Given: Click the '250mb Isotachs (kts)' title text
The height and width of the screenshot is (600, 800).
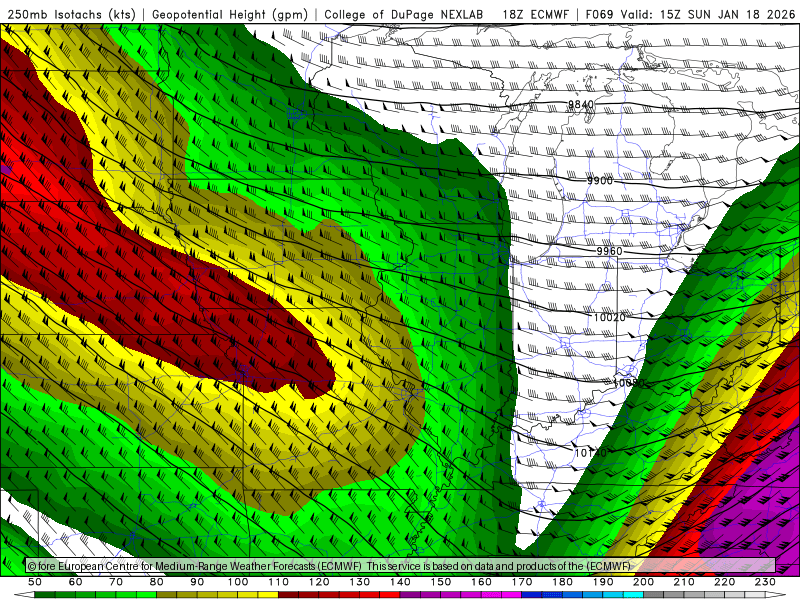Looking at the screenshot, I should click(x=71, y=15).
